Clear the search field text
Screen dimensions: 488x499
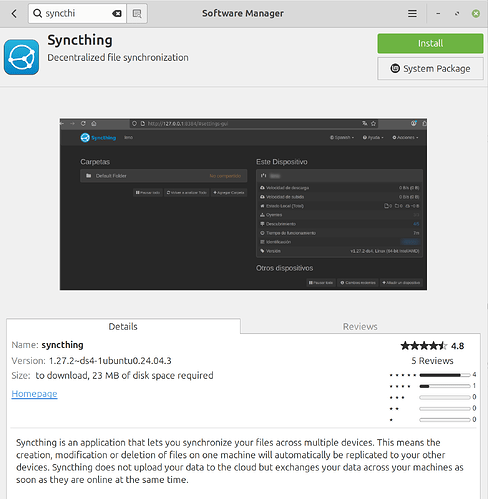click(x=117, y=14)
